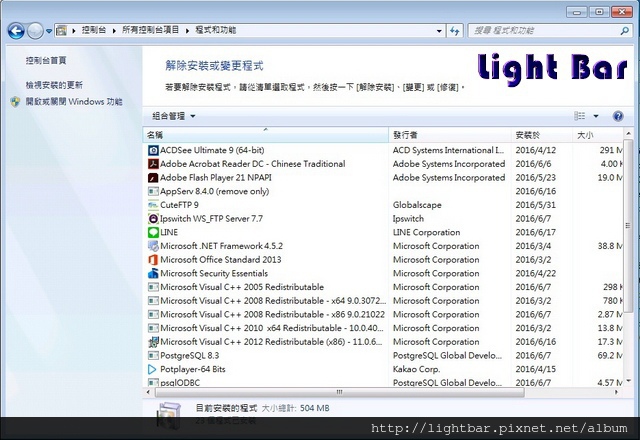Select the PostgreSQL 8.3 icon

click(153, 356)
